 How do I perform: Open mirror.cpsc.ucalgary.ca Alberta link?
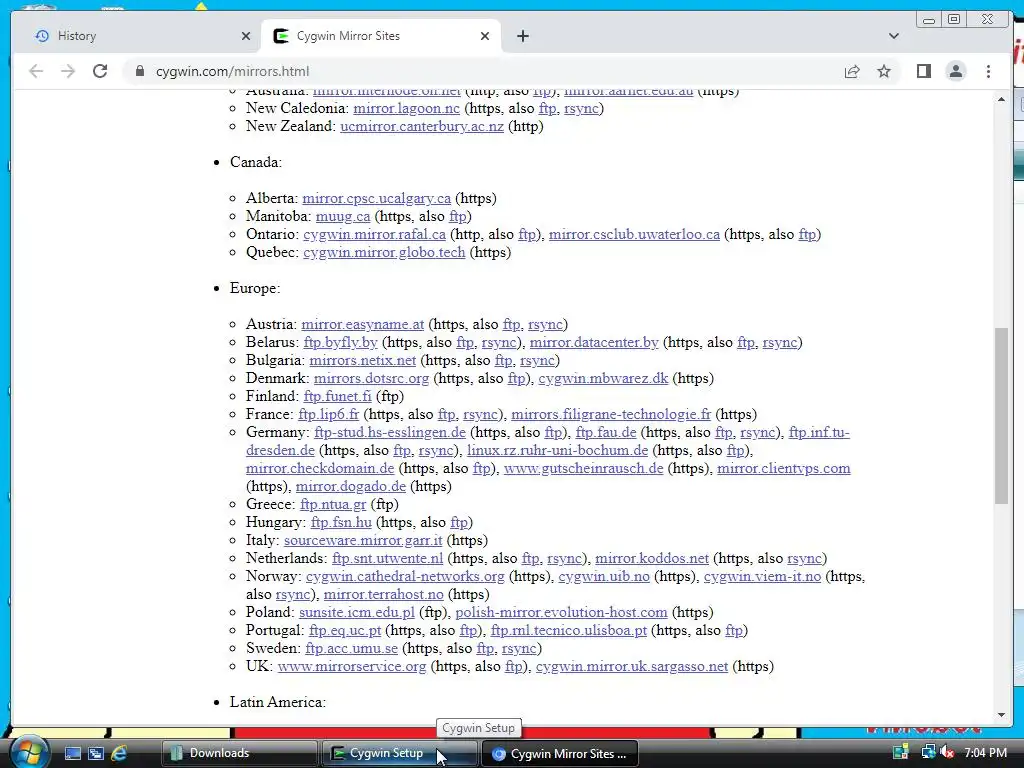(376, 199)
